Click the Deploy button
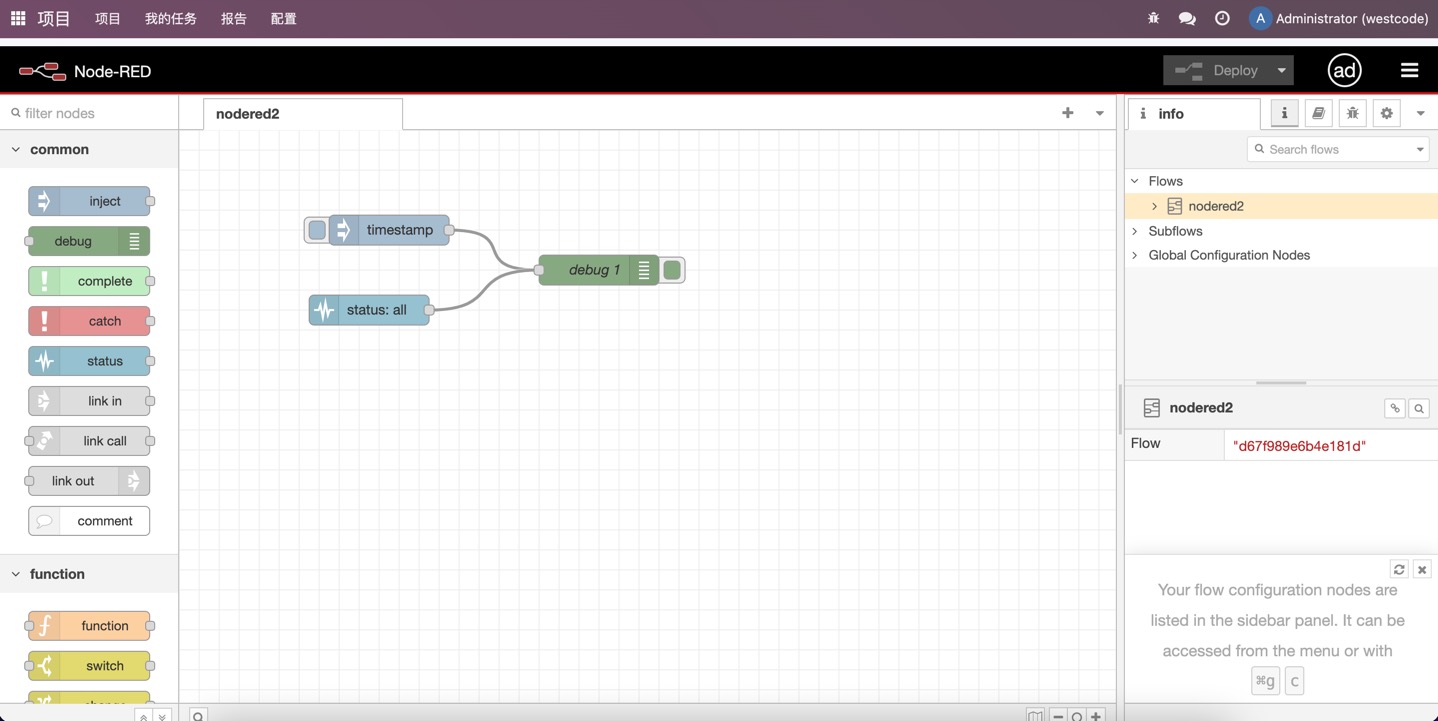This screenshot has height=721, width=1438. coord(1219,71)
